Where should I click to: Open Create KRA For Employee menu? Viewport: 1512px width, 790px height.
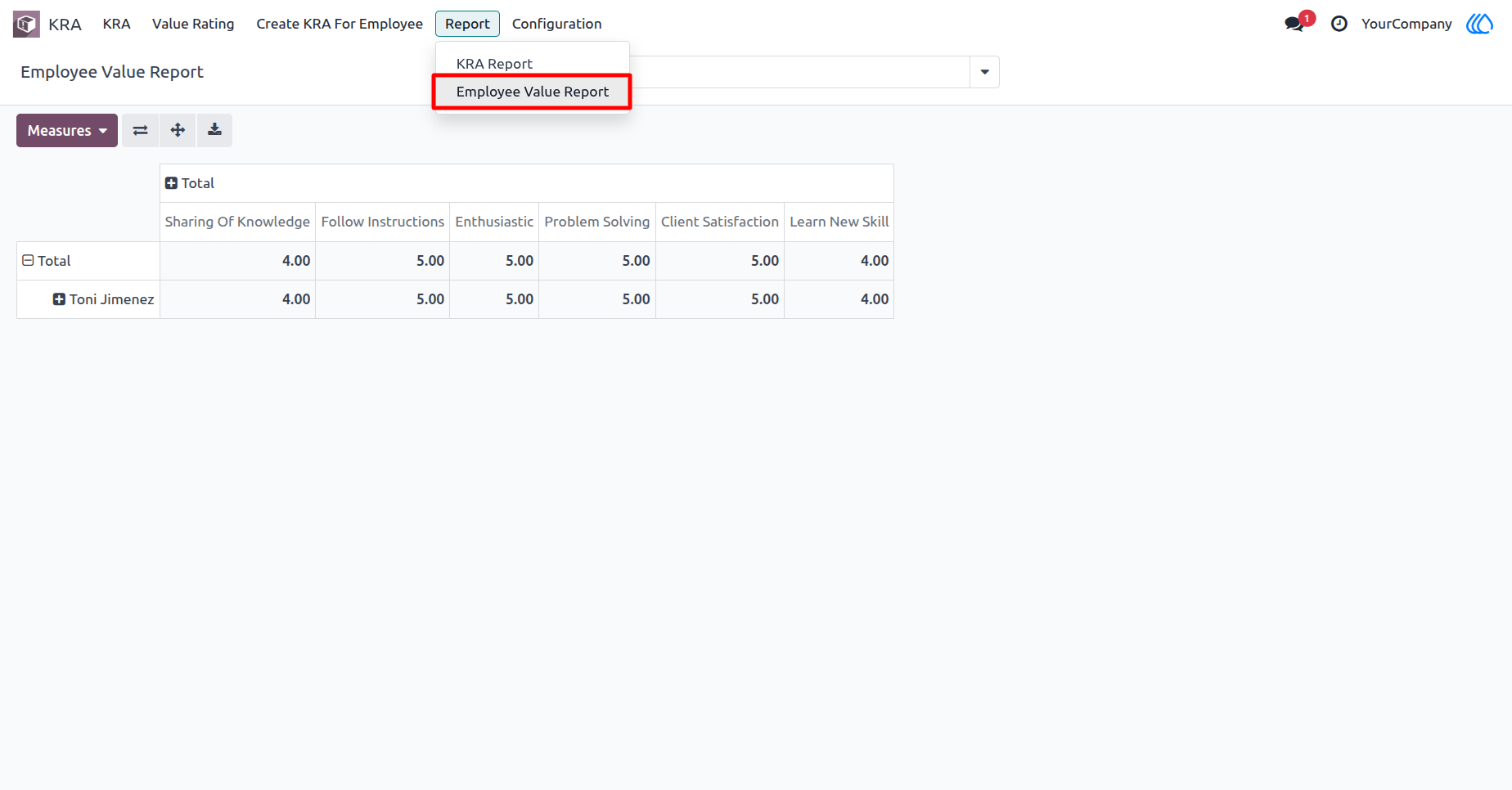click(340, 24)
